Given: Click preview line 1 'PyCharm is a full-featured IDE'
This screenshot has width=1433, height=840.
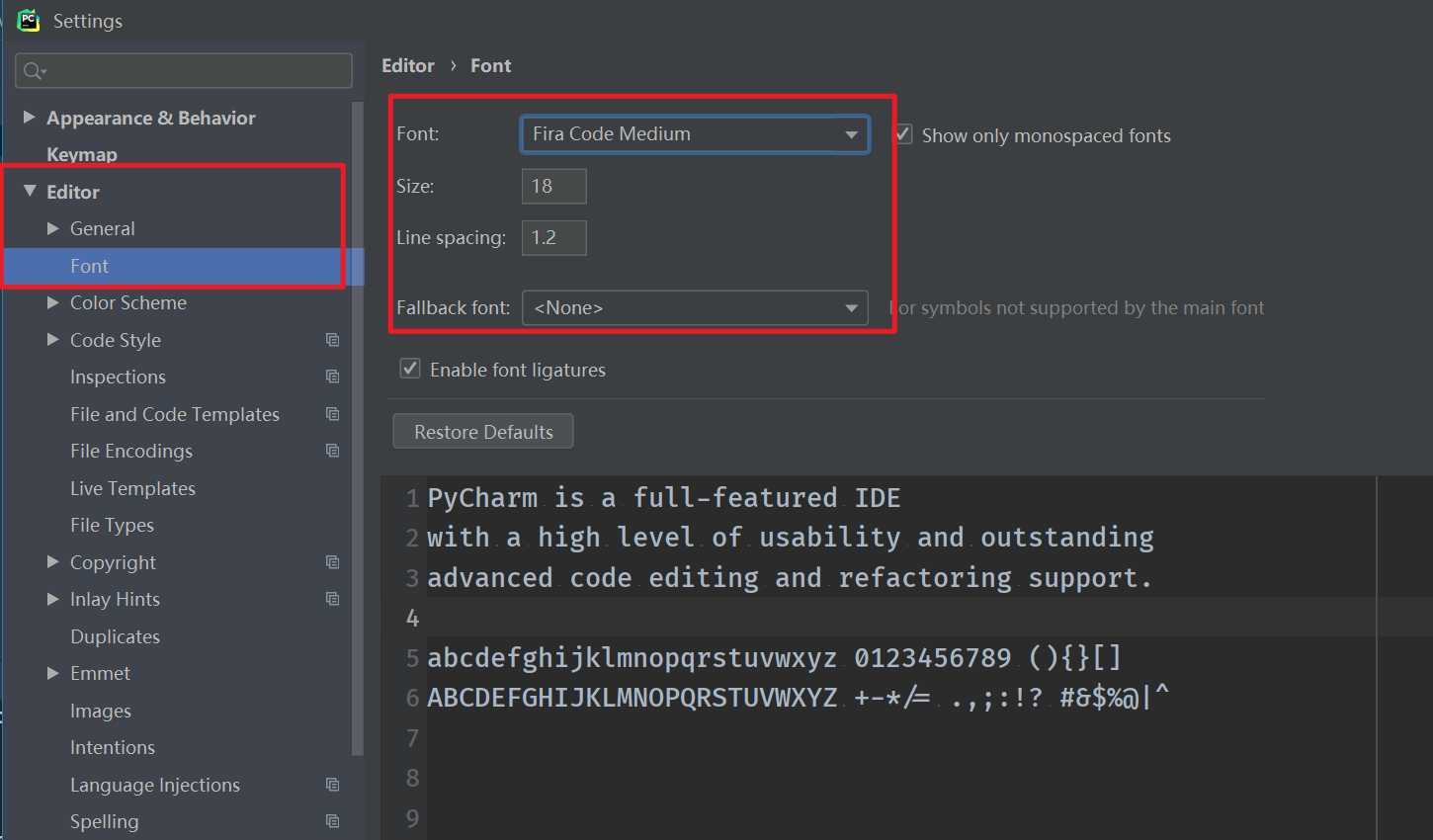Looking at the screenshot, I should [664, 497].
